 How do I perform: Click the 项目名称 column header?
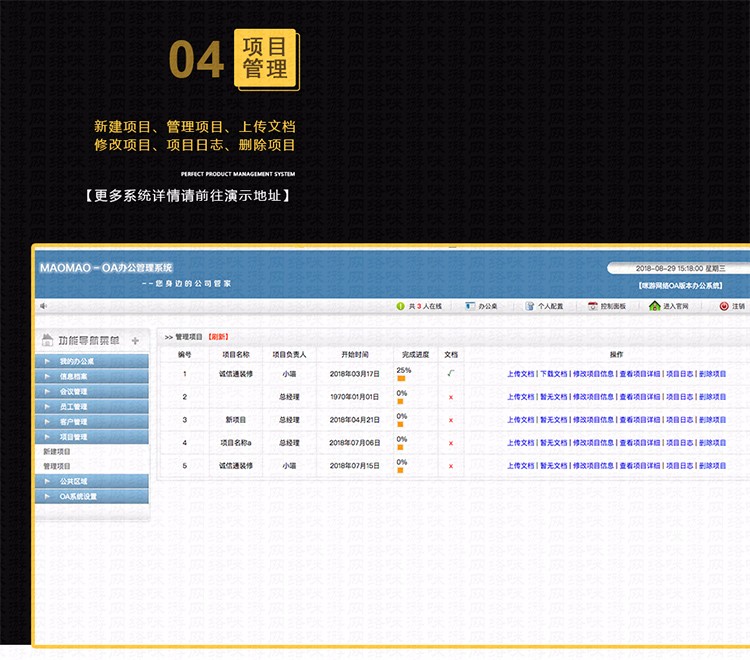click(236, 354)
